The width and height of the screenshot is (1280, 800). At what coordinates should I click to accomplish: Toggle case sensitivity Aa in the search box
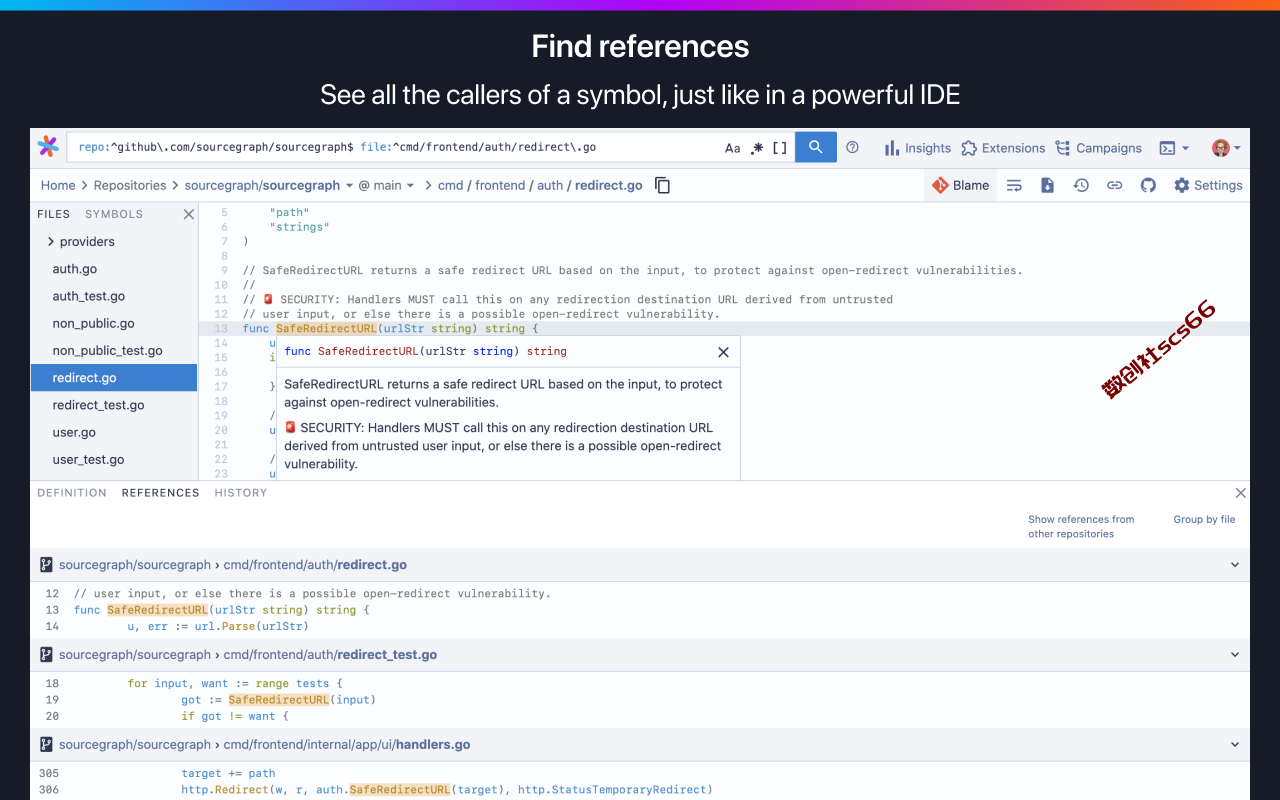[x=733, y=148]
